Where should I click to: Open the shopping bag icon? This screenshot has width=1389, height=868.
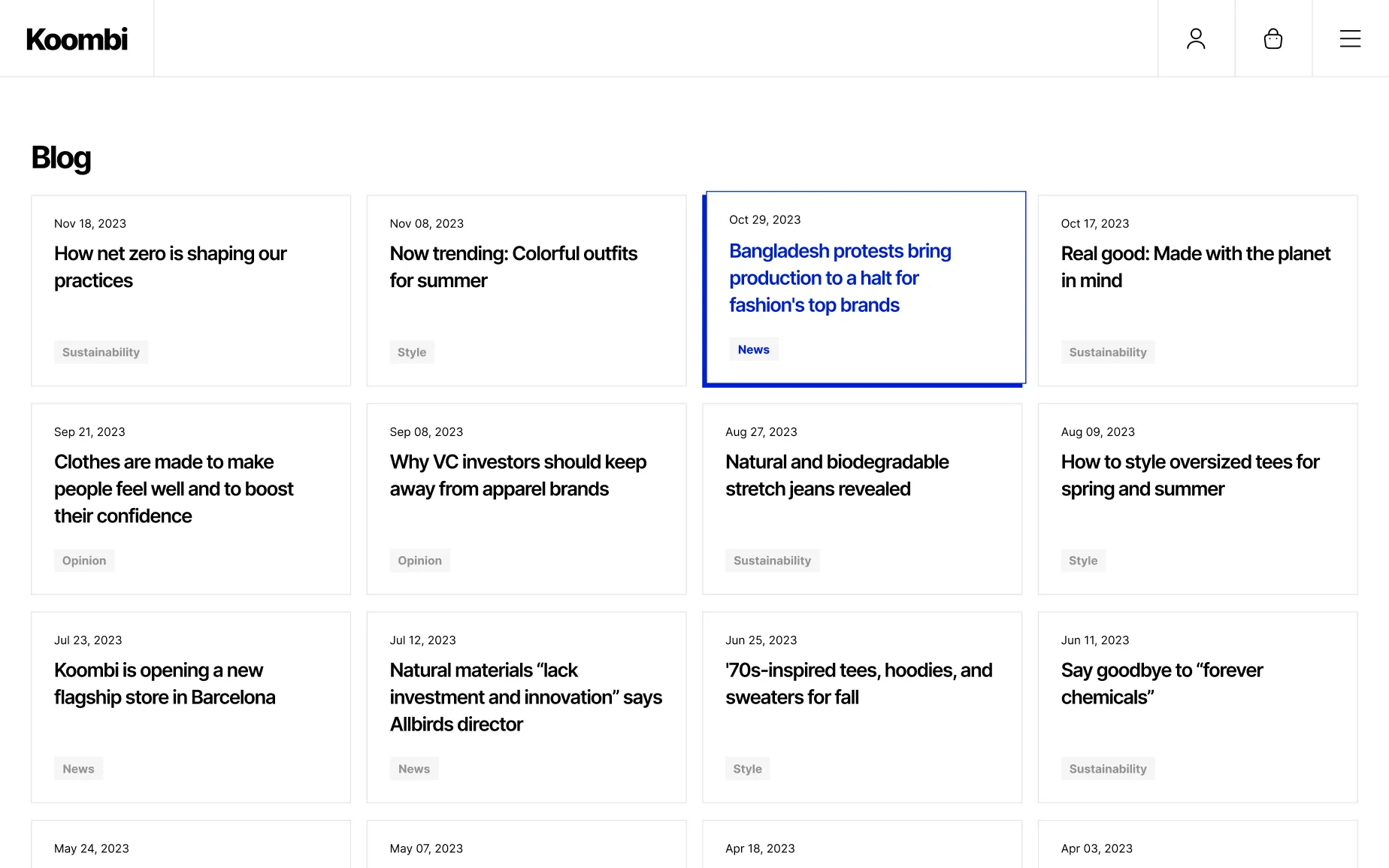[x=1273, y=38]
